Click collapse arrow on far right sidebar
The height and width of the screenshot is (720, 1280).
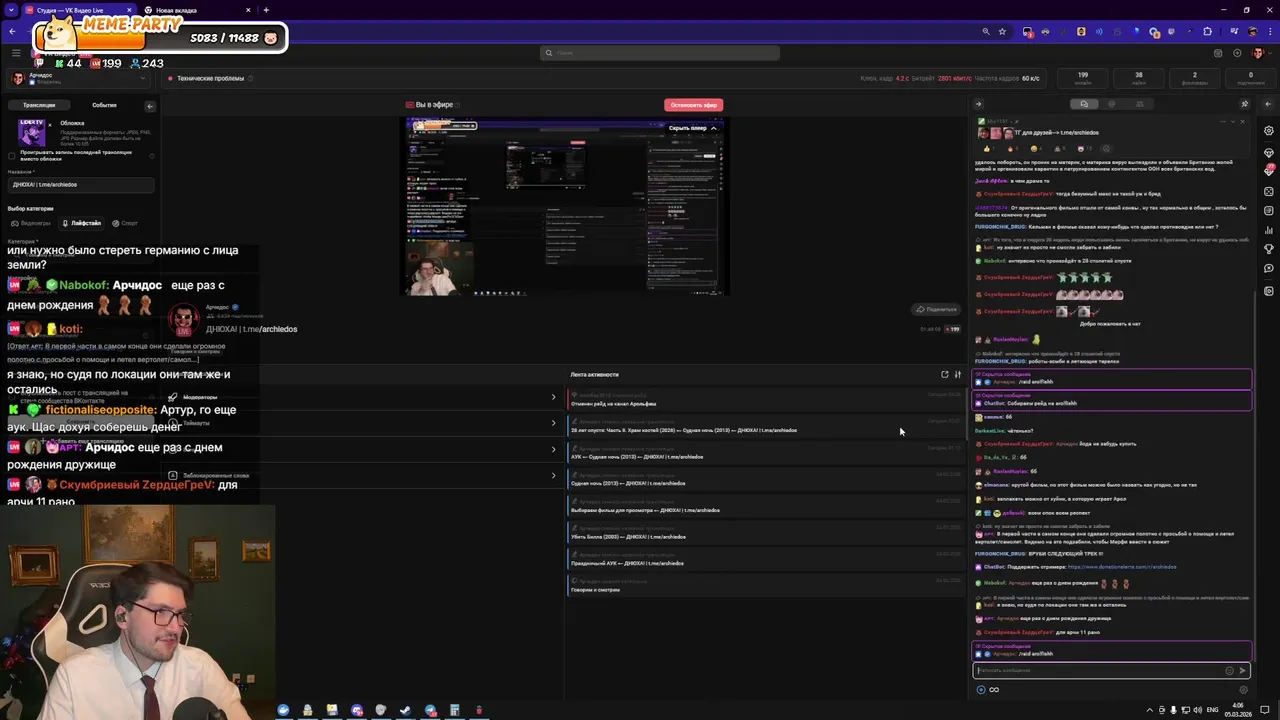[1269, 104]
